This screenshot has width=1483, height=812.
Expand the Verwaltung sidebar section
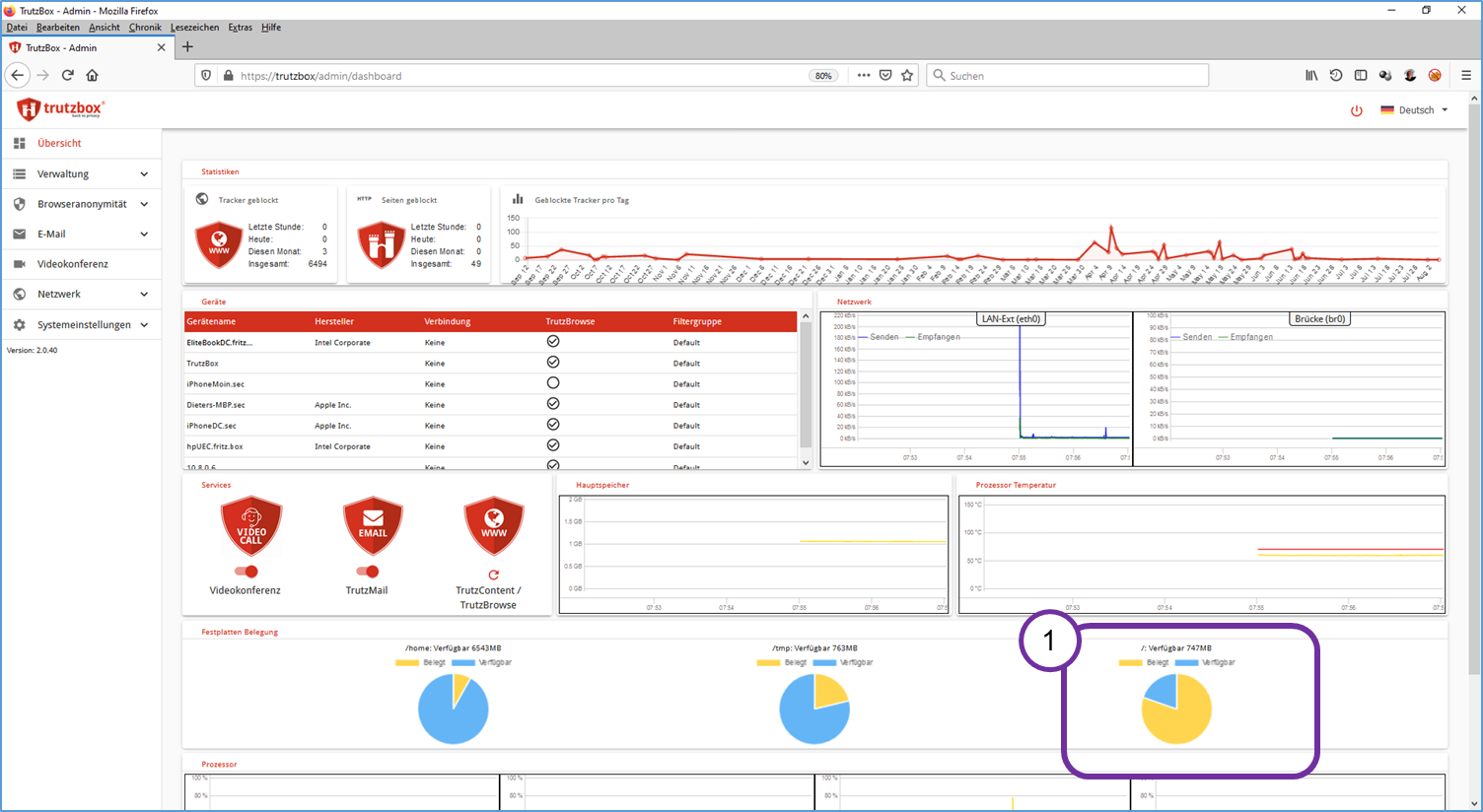tap(81, 174)
